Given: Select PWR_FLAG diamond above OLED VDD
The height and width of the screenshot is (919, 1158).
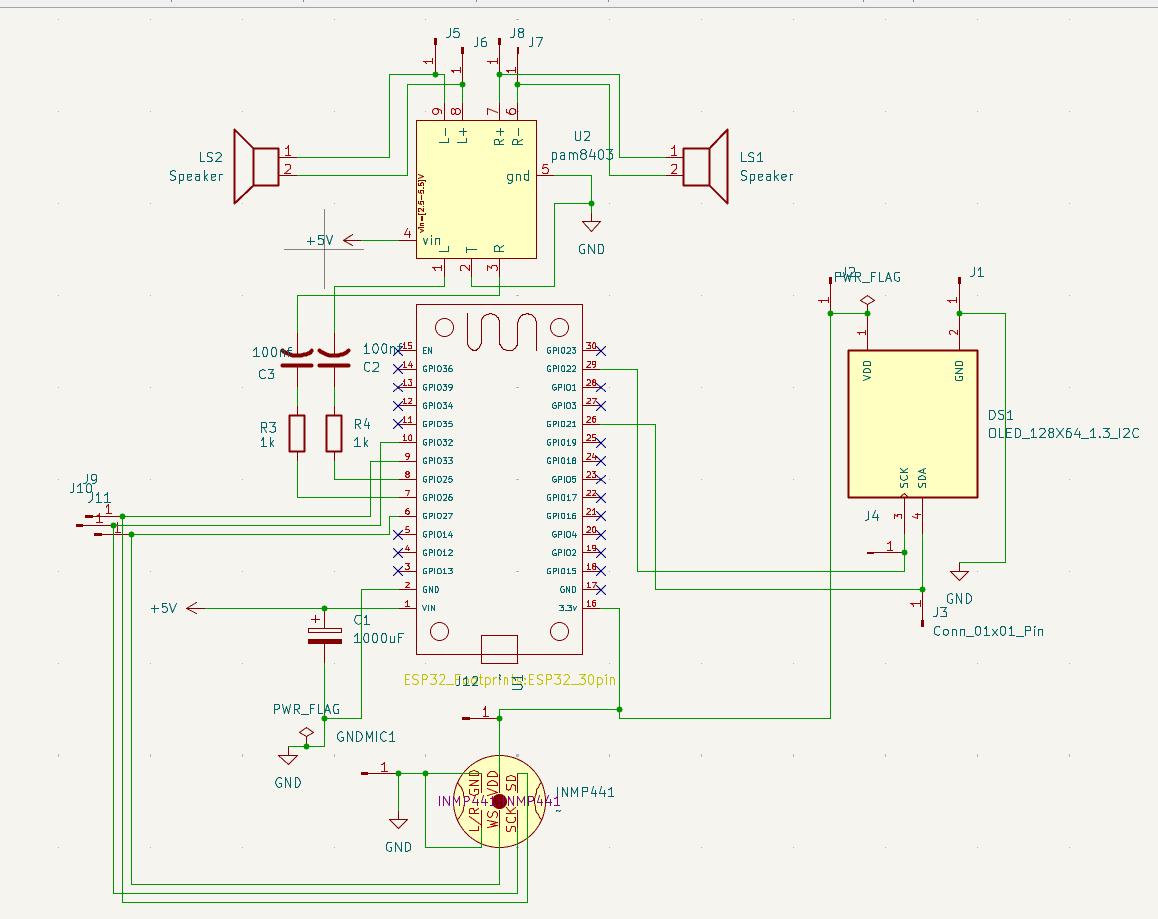Looking at the screenshot, I should click(867, 301).
